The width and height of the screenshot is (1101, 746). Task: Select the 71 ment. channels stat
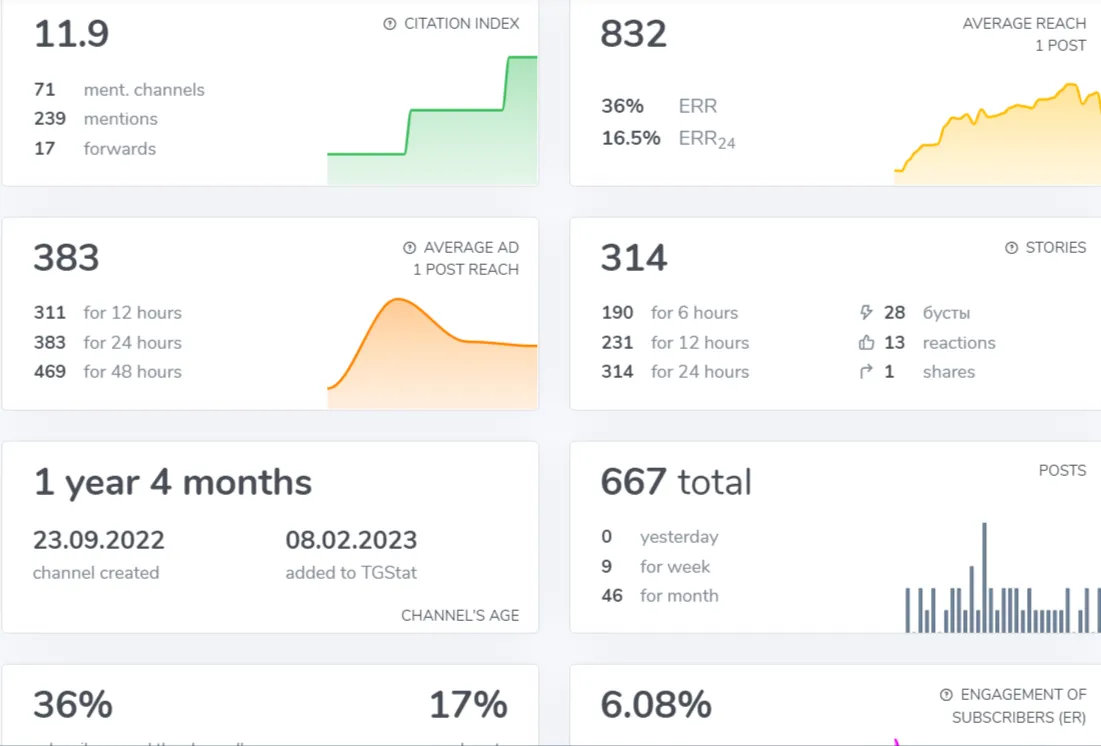(x=119, y=90)
